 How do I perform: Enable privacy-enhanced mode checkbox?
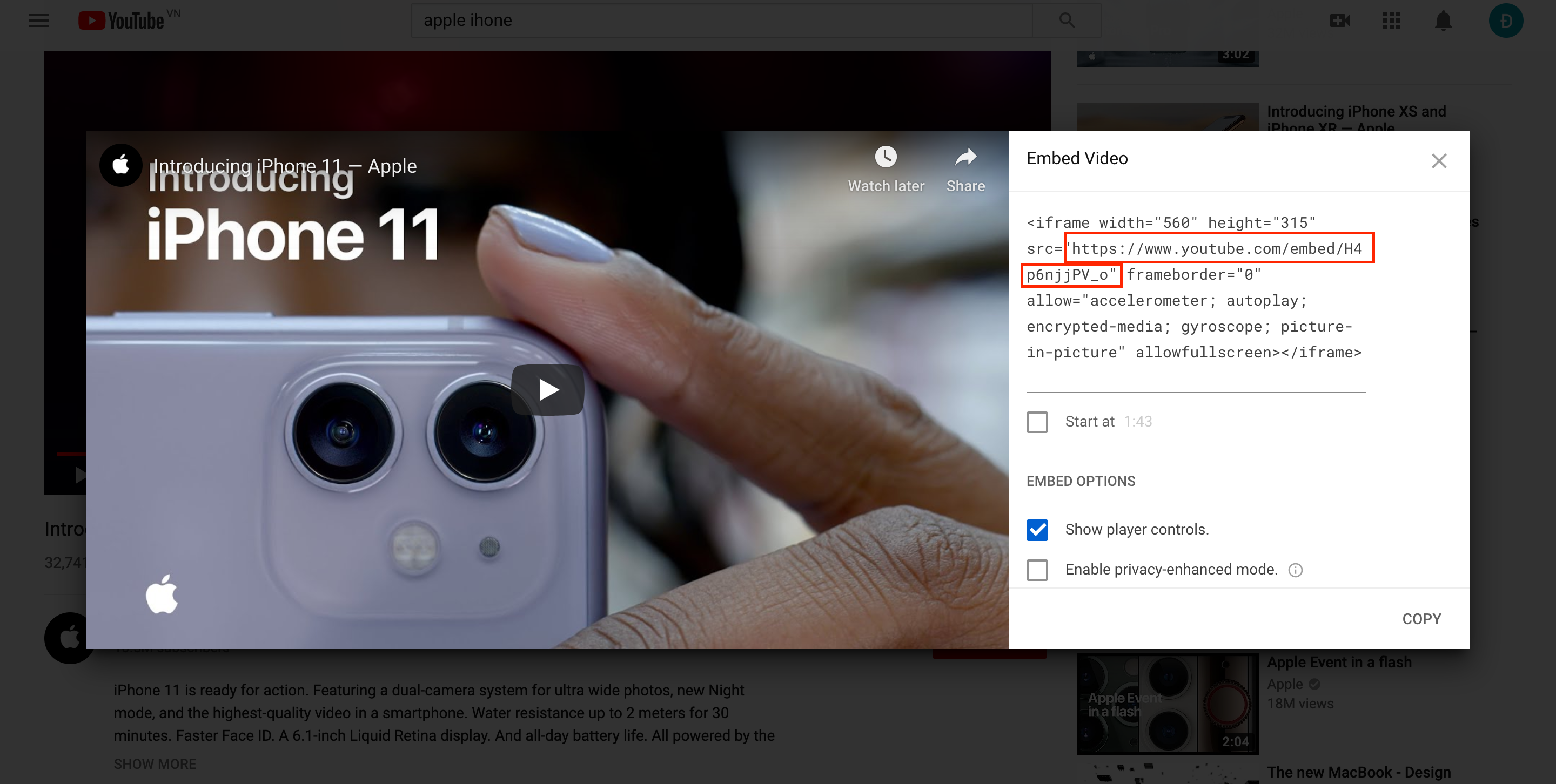1037,570
